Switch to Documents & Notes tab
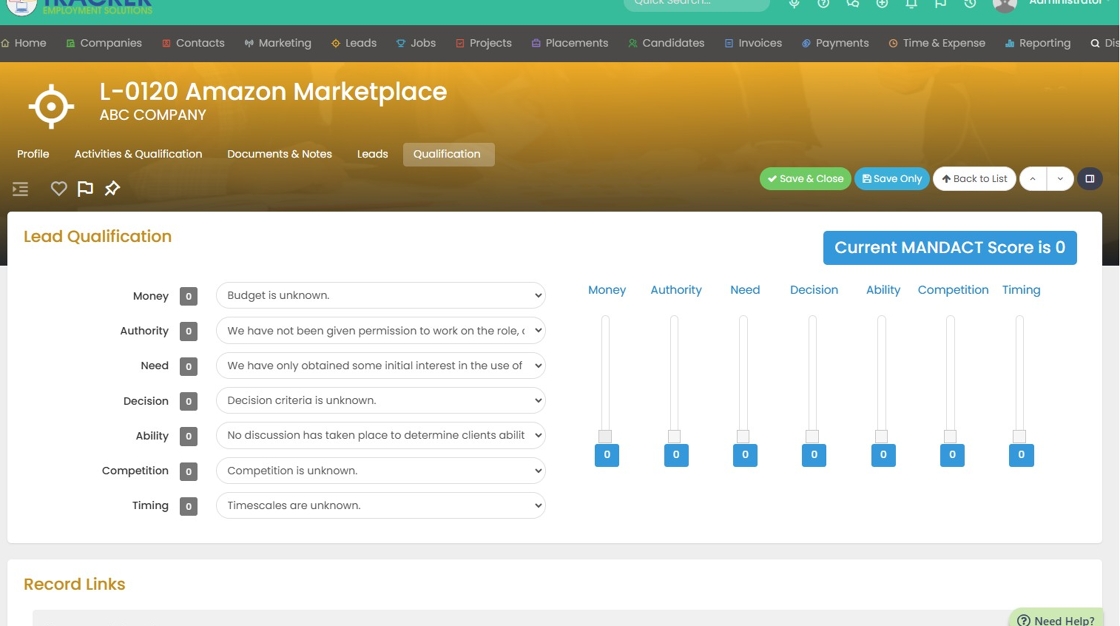1120x626 pixels. click(279, 154)
